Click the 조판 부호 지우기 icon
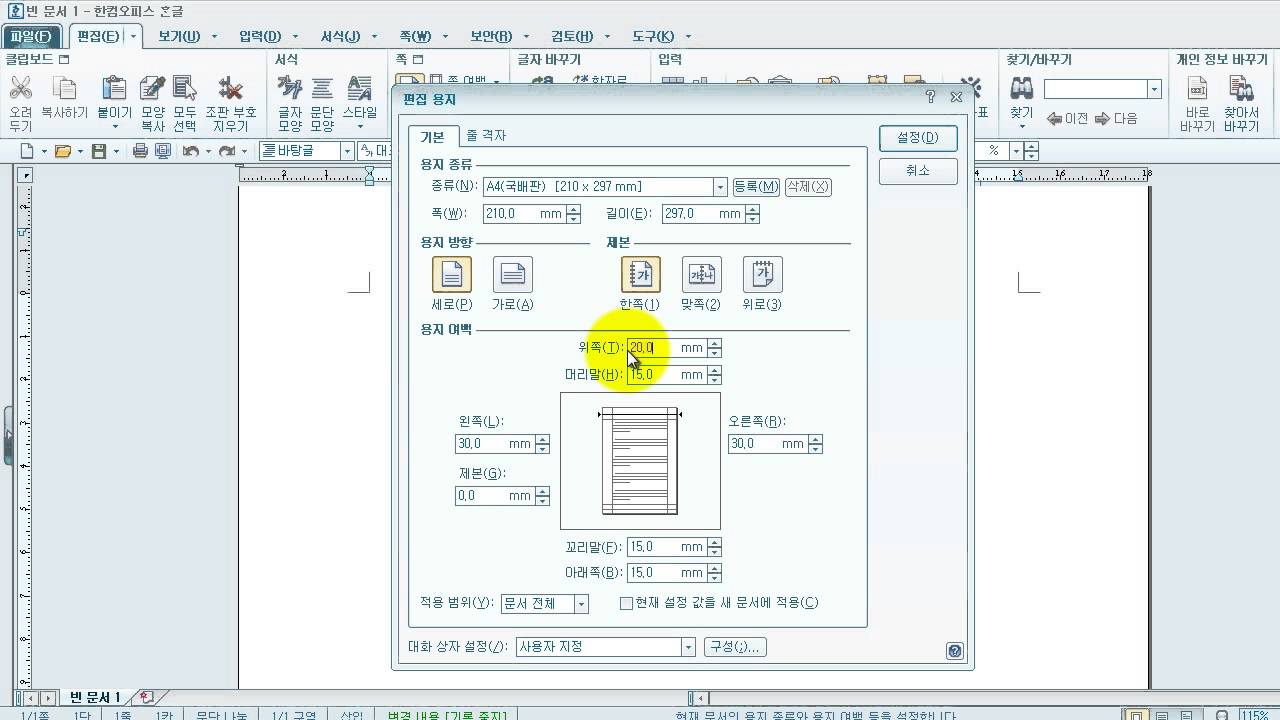This screenshot has width=1280, height=720. tap(231, 90)
